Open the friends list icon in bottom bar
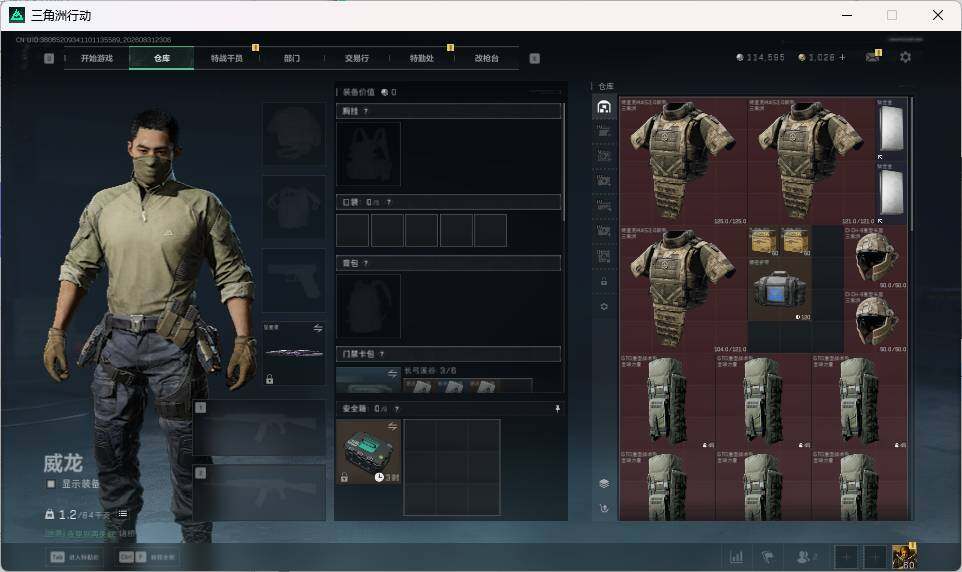The image size is (962, 572). (x=806, y=557)
